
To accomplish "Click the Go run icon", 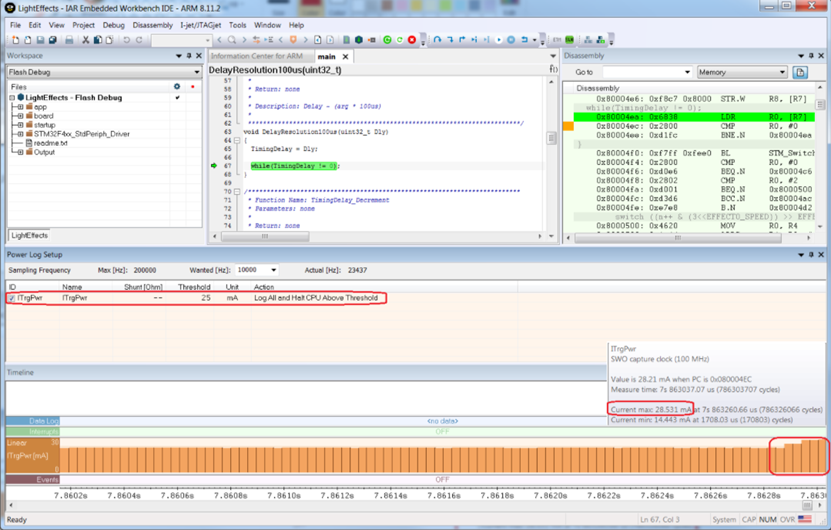I will (x=499, y=40).
